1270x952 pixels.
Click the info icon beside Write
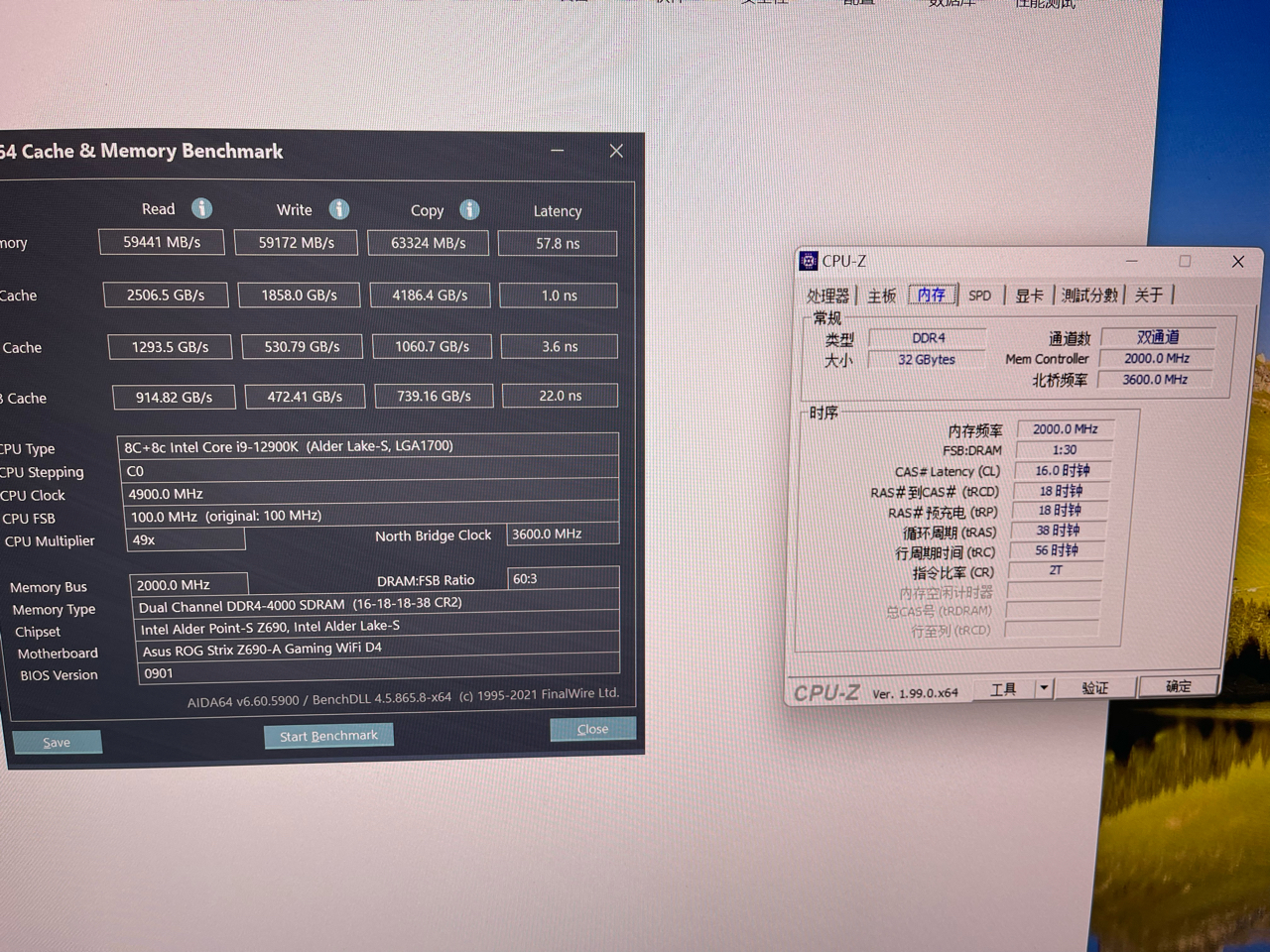[x=339, y=209]
